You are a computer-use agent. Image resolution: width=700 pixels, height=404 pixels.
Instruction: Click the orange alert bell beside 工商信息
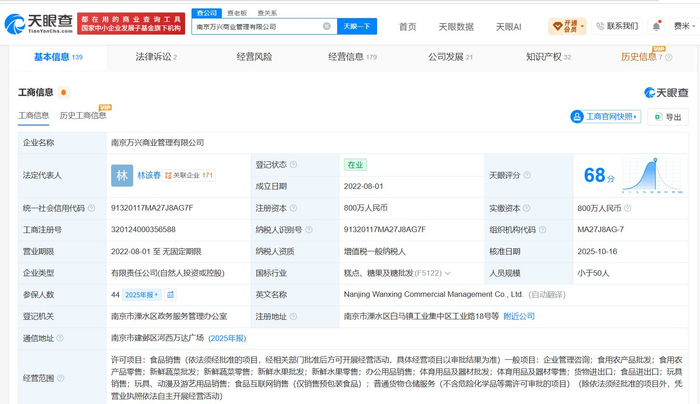coord(63,92)
